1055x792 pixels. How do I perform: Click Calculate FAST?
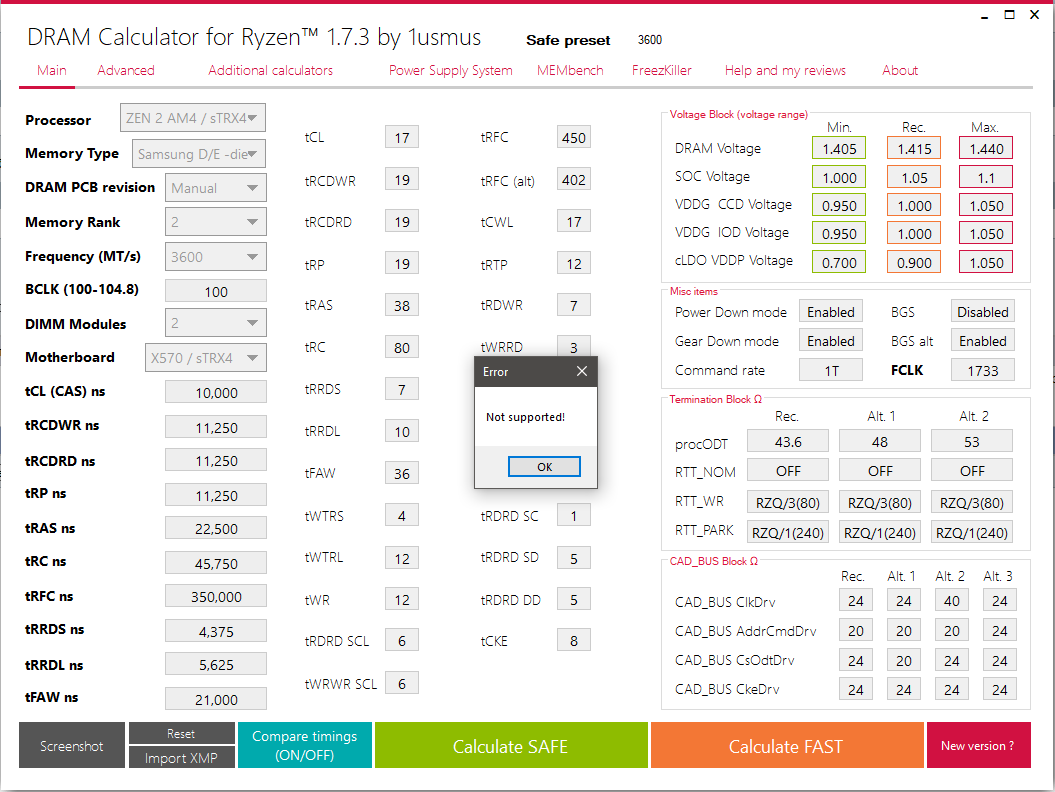pyautogui.click(x=786, y=746)
